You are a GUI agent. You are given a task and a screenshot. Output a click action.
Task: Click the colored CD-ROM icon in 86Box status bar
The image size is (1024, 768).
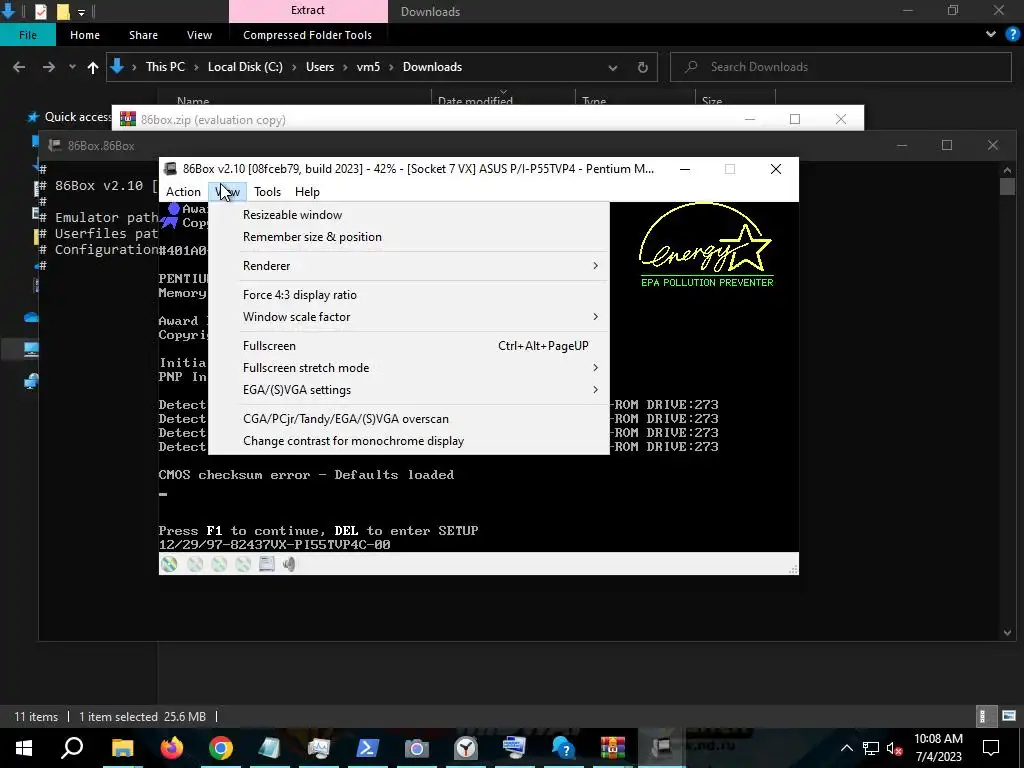169,564
